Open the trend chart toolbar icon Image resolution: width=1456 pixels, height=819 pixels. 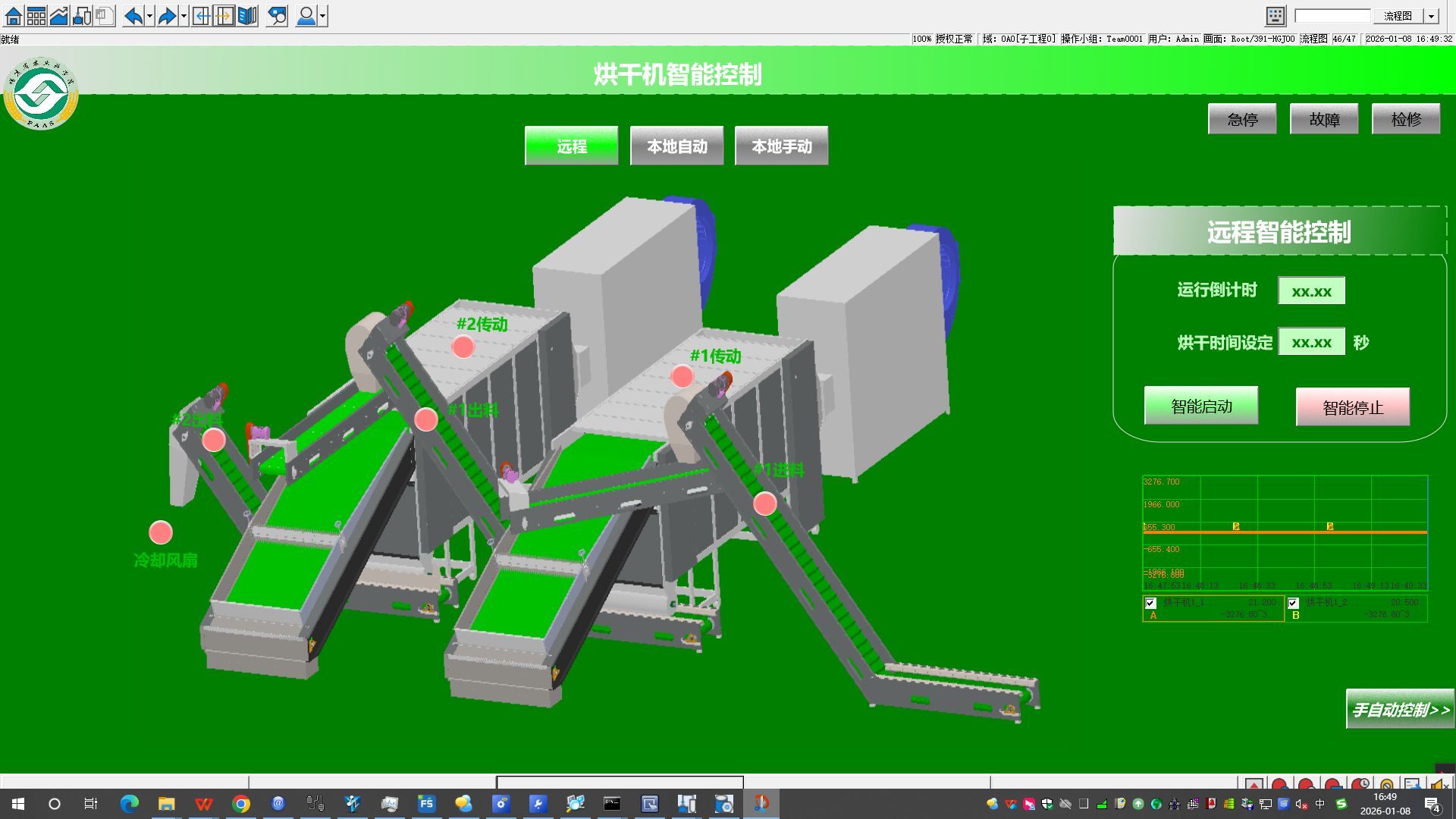[x=58, y=16]
